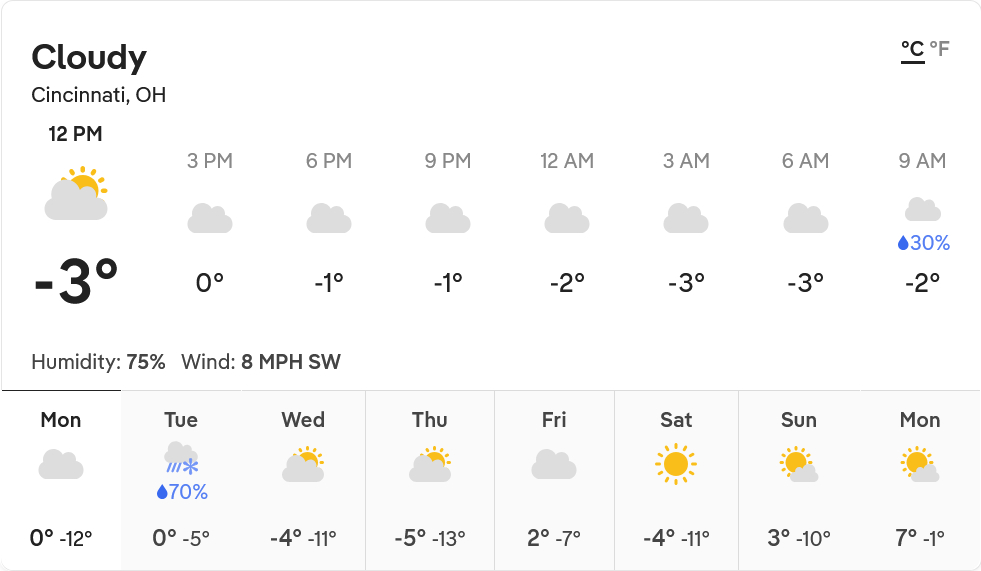Click the partly cloudy icon for 12 PM

(76, 194)
